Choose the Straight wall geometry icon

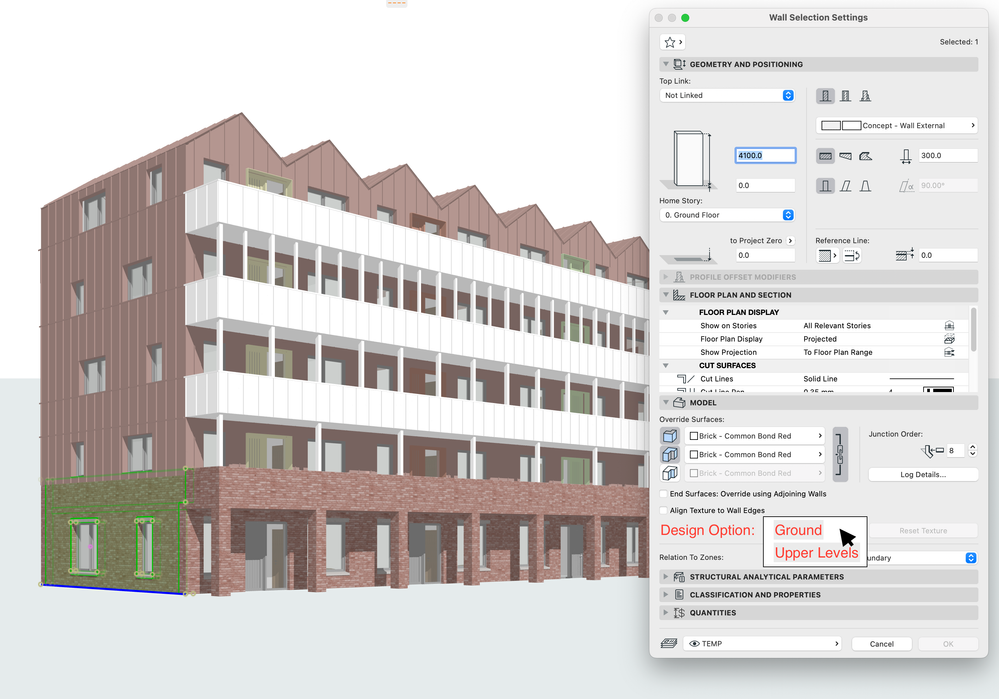(x=825, y=156)
